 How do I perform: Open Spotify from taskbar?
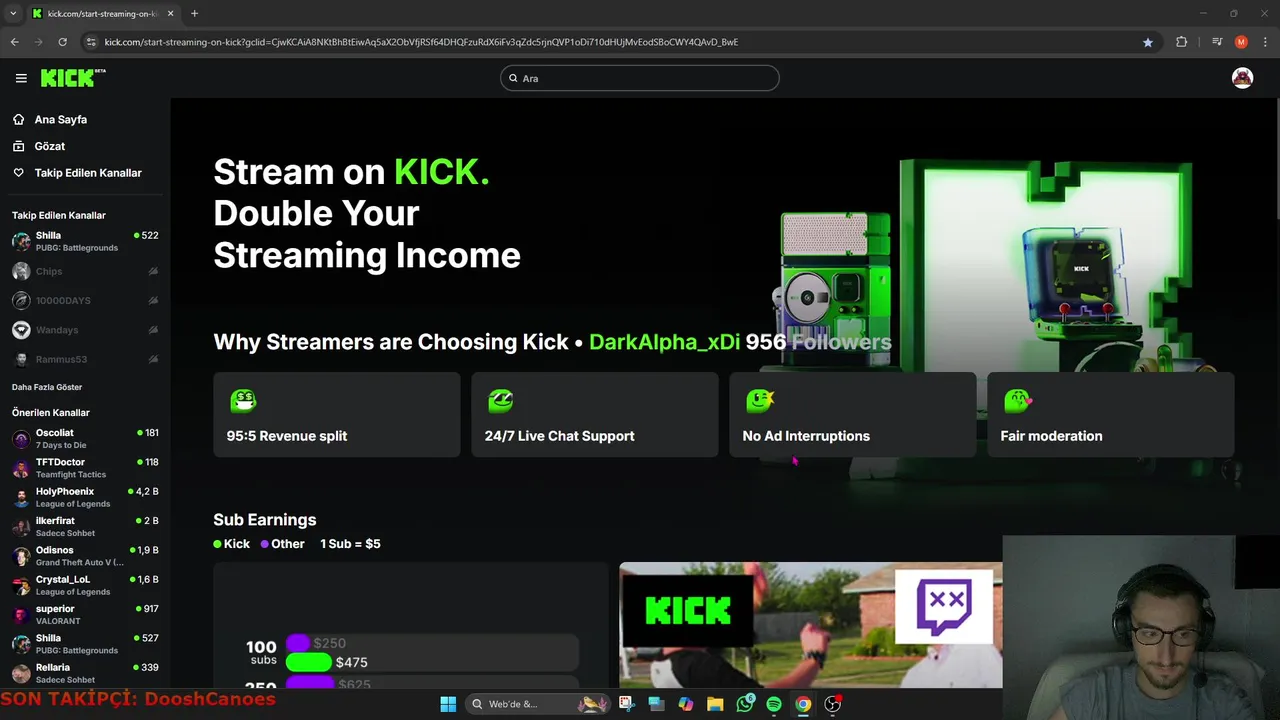(774, 704)
